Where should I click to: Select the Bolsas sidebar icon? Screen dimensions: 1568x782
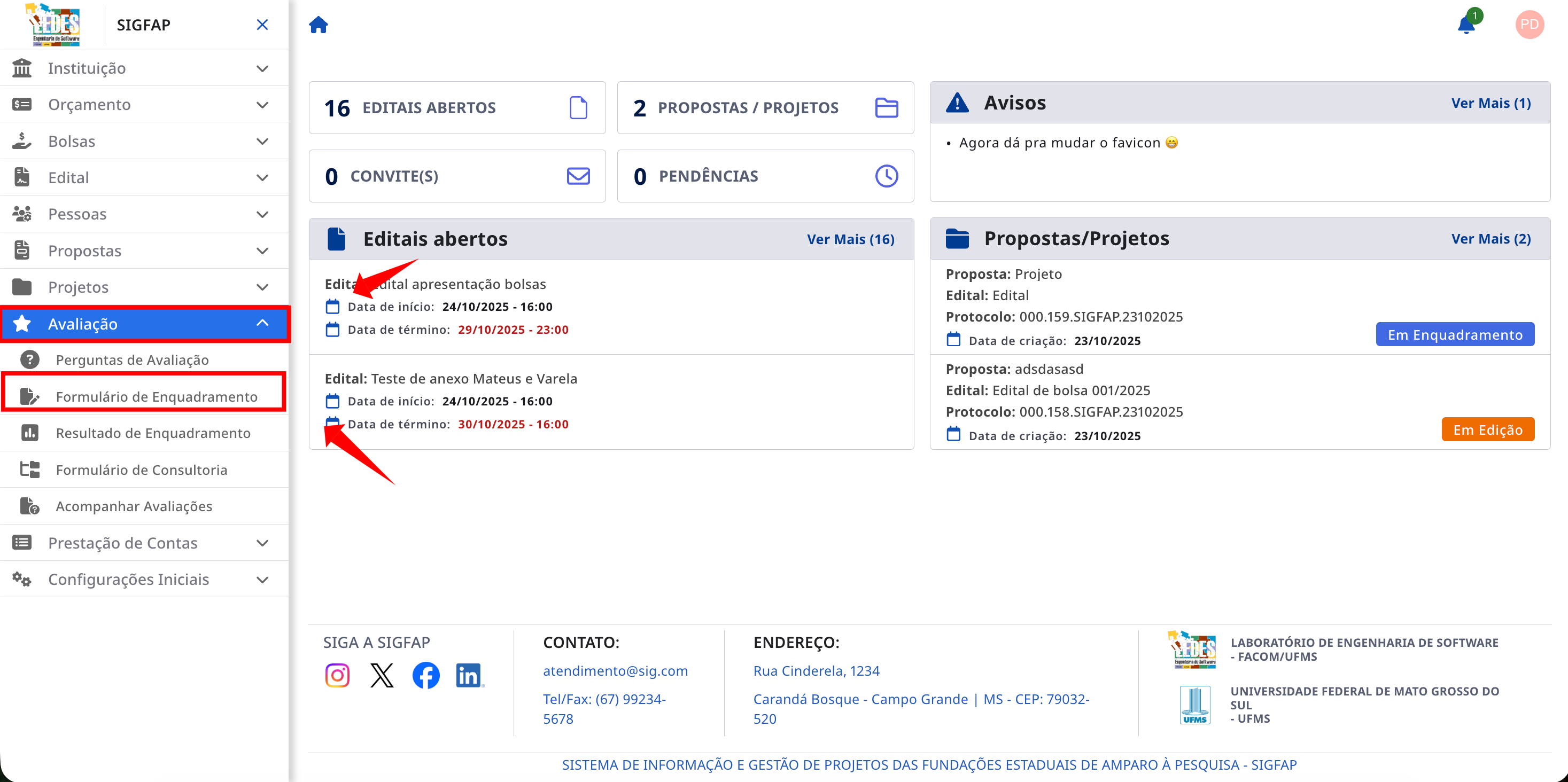(x=22, y=140)
